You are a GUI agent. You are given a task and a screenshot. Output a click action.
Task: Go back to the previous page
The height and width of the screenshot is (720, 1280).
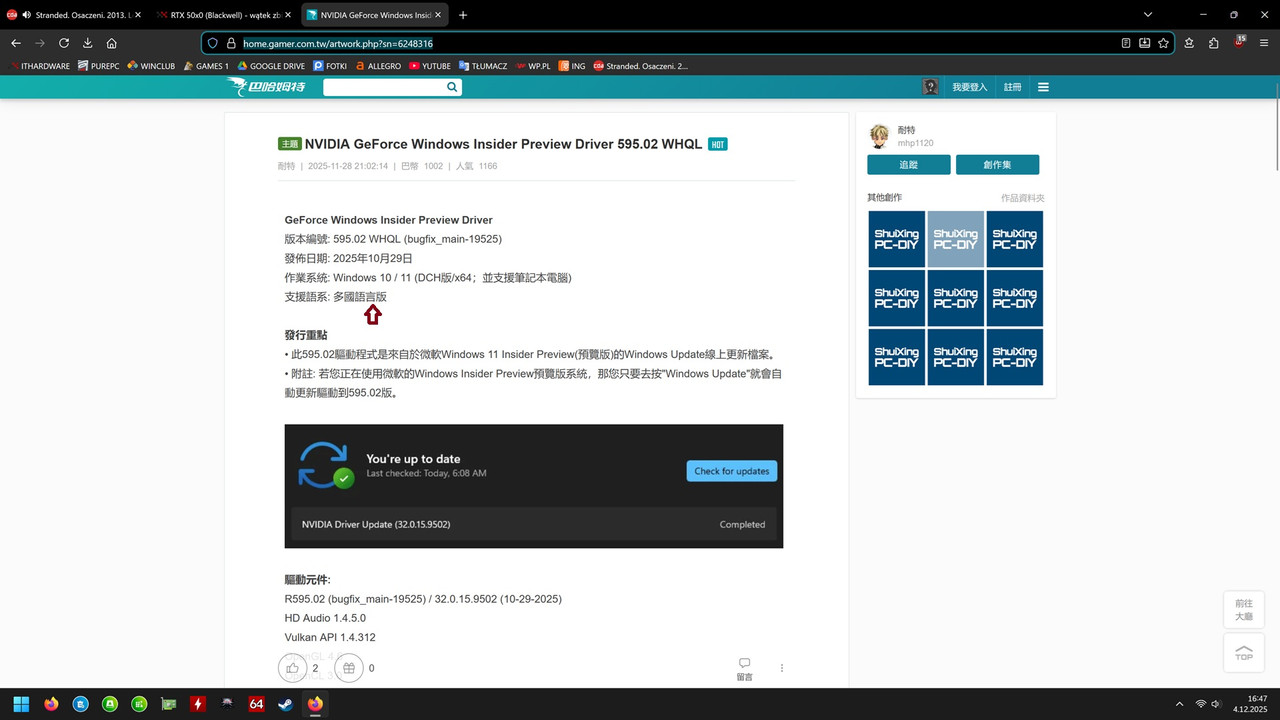[16, 43]
